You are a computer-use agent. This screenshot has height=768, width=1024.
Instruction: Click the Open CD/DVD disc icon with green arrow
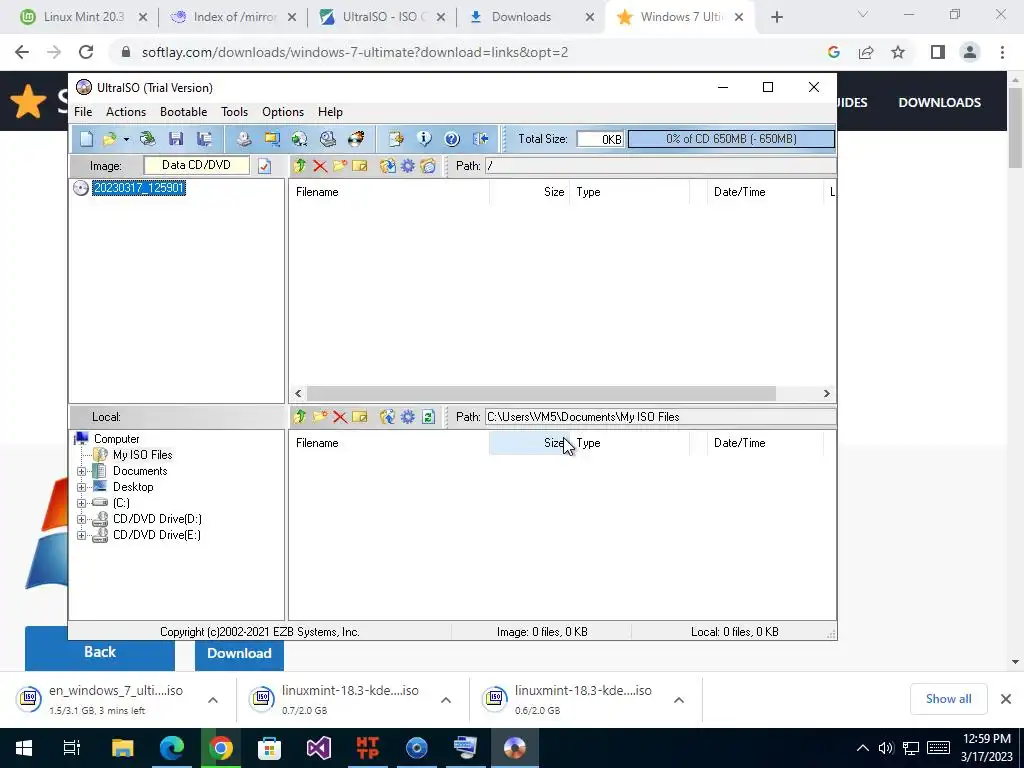point(148,138)
